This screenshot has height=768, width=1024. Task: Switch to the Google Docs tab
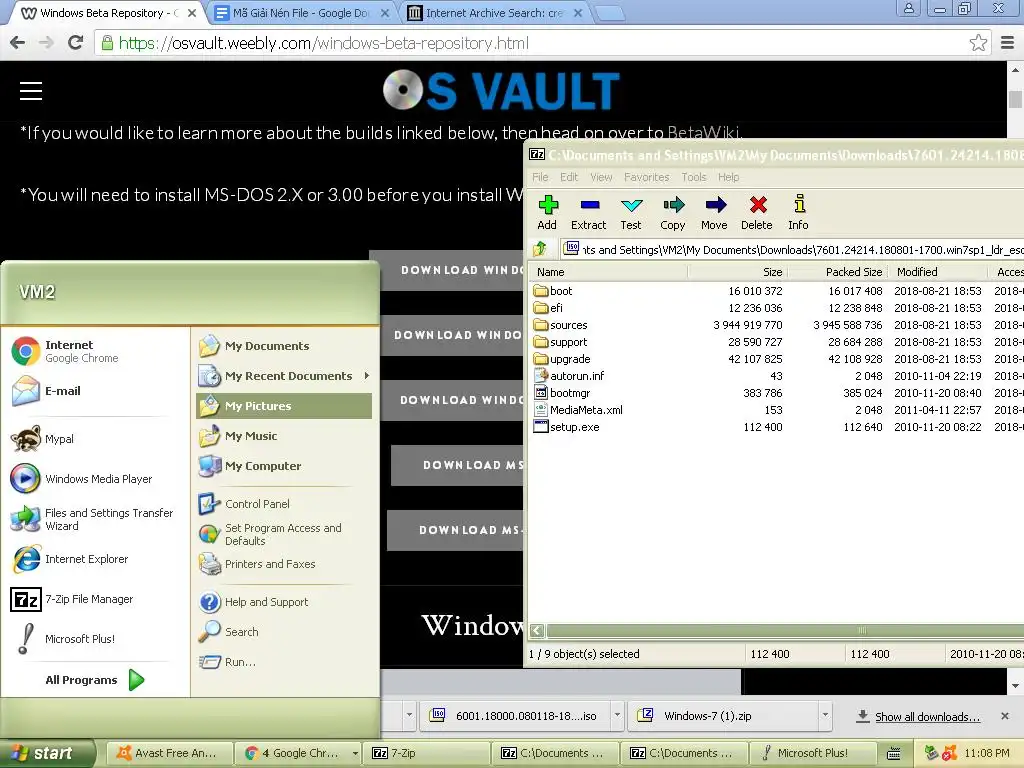click(x=301, y=13)
